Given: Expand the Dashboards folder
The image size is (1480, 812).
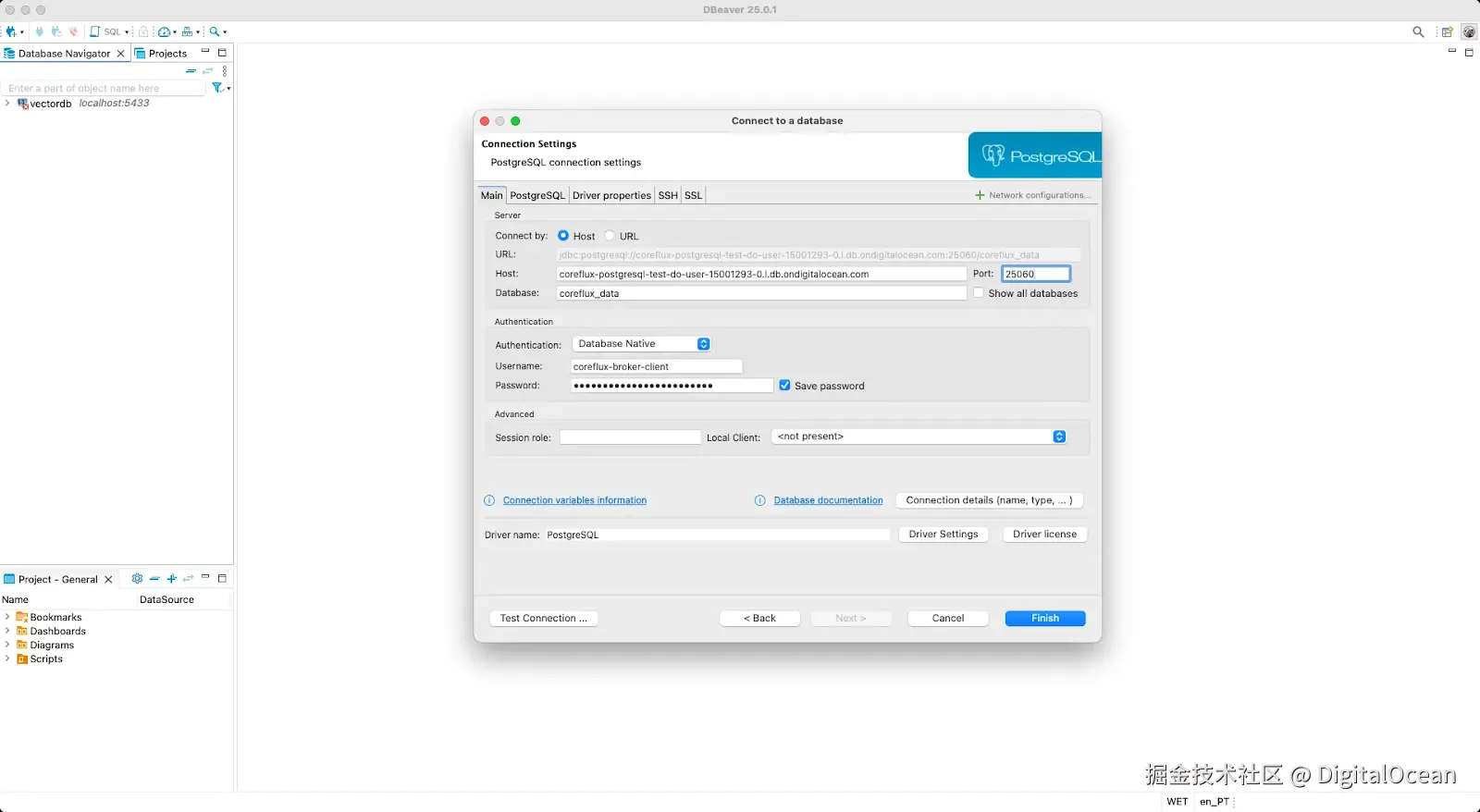Looking at the screenshot, I should tap(7, 631).
